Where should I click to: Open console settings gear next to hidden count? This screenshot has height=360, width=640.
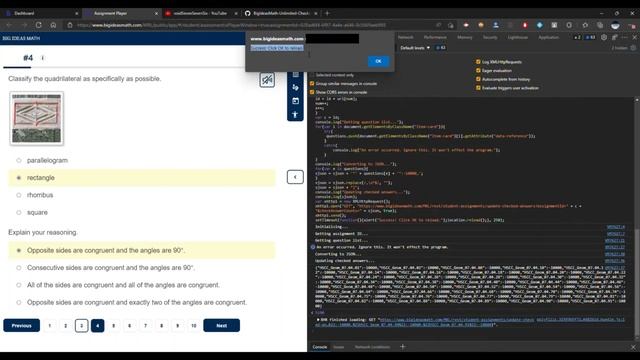(633, 48)
